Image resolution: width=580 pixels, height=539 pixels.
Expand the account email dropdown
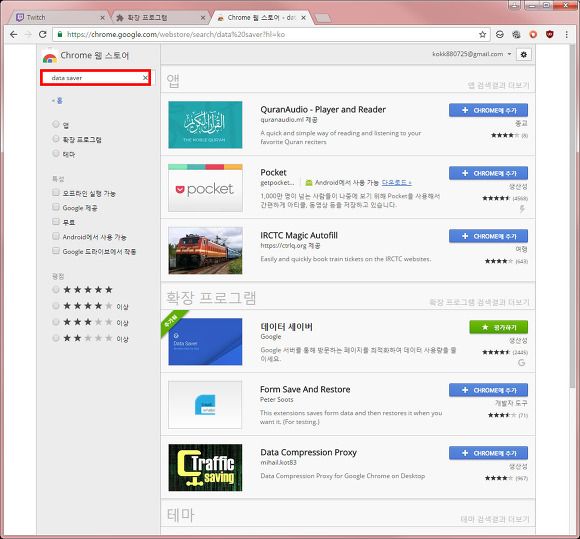click(x=510, y=54)
